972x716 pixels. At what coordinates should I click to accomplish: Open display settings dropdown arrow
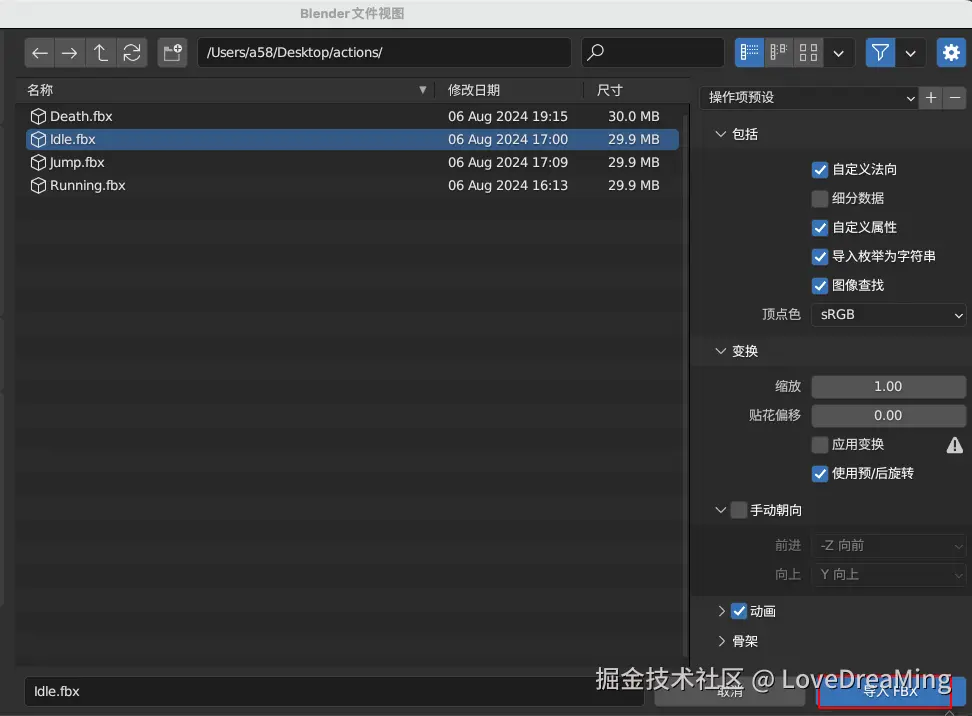click(839, 53)
